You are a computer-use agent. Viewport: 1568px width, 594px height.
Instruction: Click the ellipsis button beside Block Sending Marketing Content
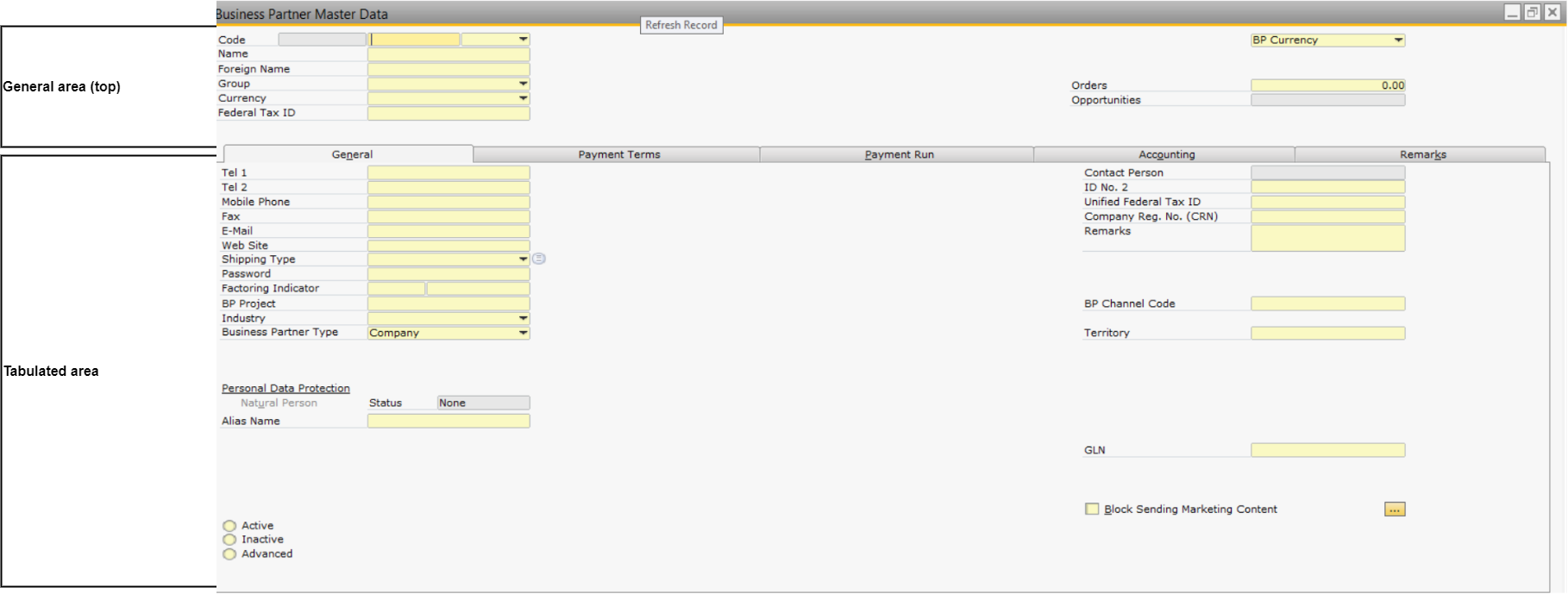click(x=1395, y=510)
